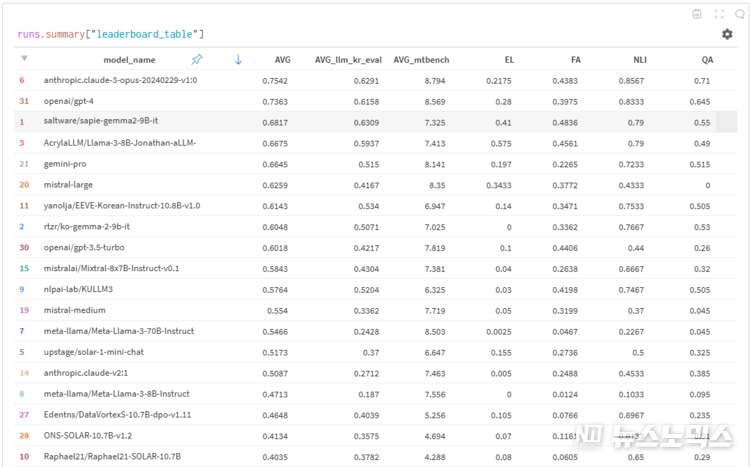The image size is (750, 467).
Task: Open the table settings gear
Action: click(x=727, y=34)
